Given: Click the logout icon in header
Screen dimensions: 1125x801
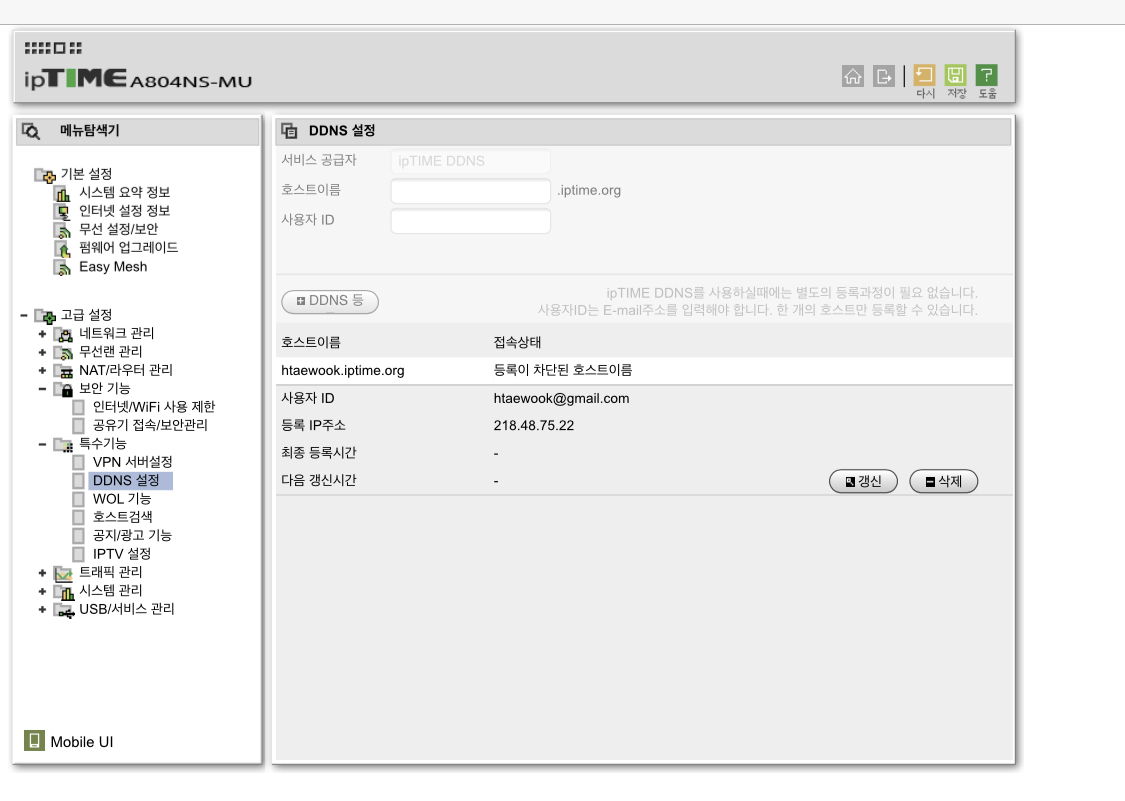Looking at the screenshot, I should (x=884, y=76).
